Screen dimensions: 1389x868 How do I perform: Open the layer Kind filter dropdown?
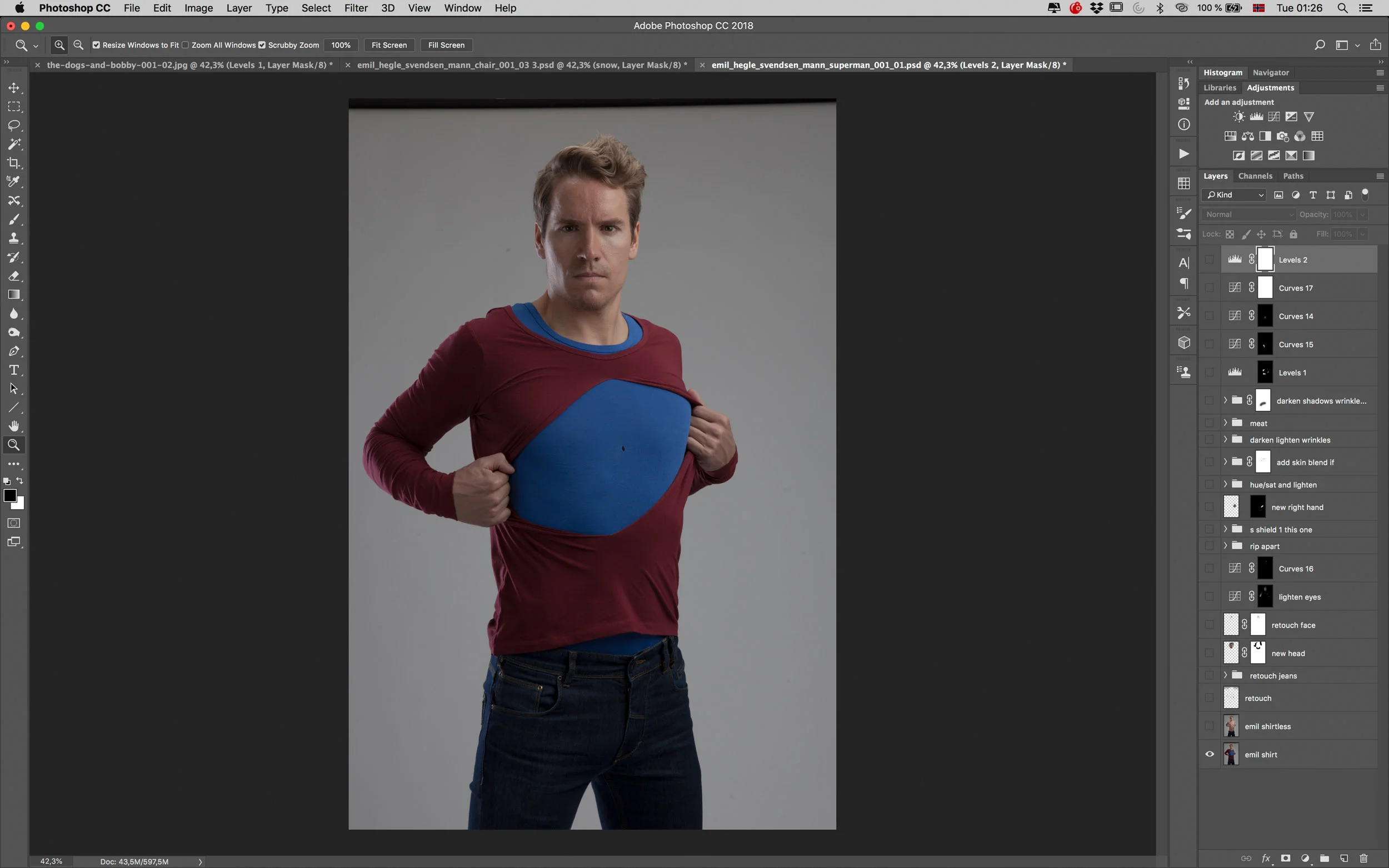pos(1235,194)
